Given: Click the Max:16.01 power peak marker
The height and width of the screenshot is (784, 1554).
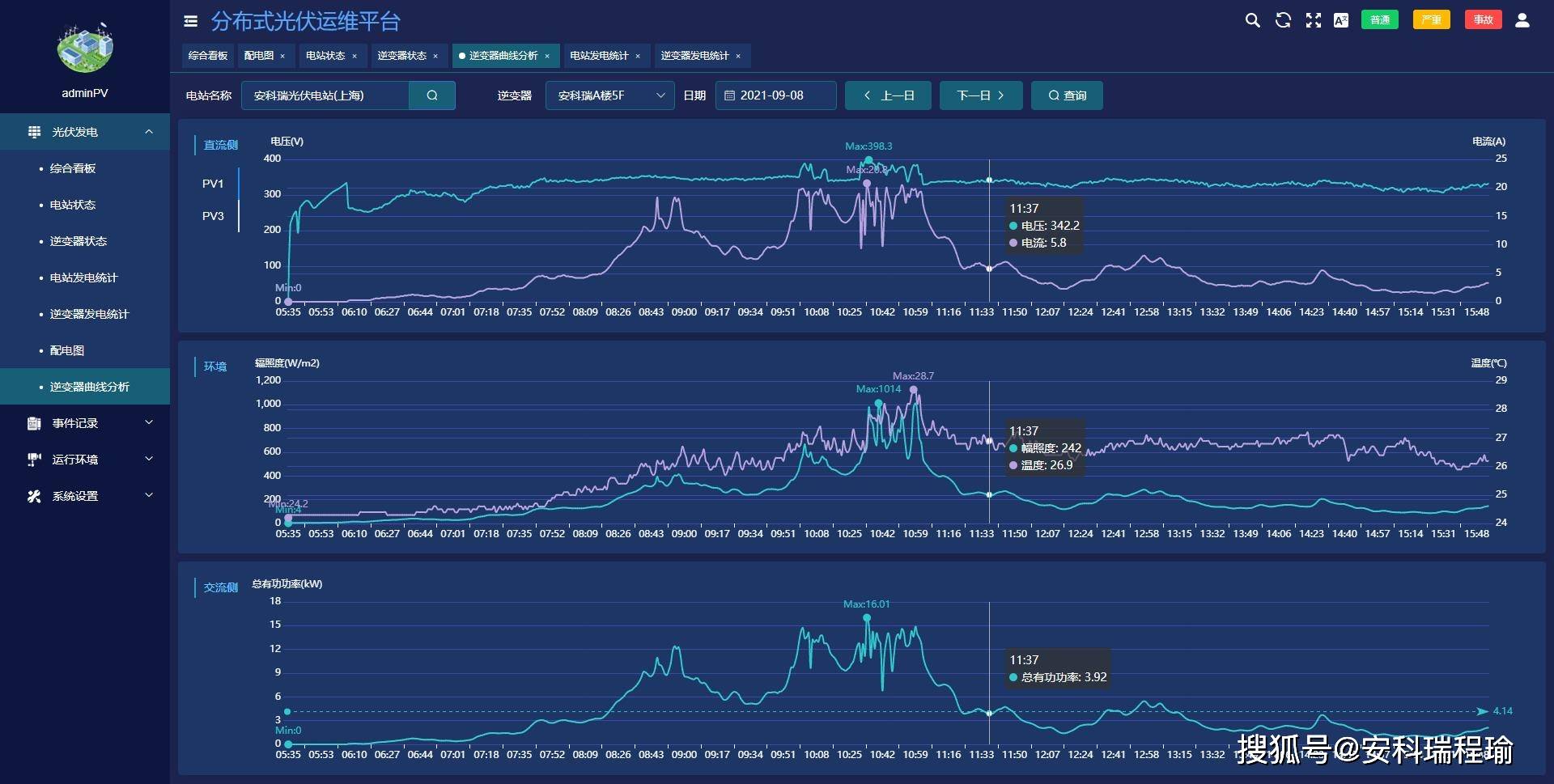Looking at the screenshot, I should pos(867,618).
